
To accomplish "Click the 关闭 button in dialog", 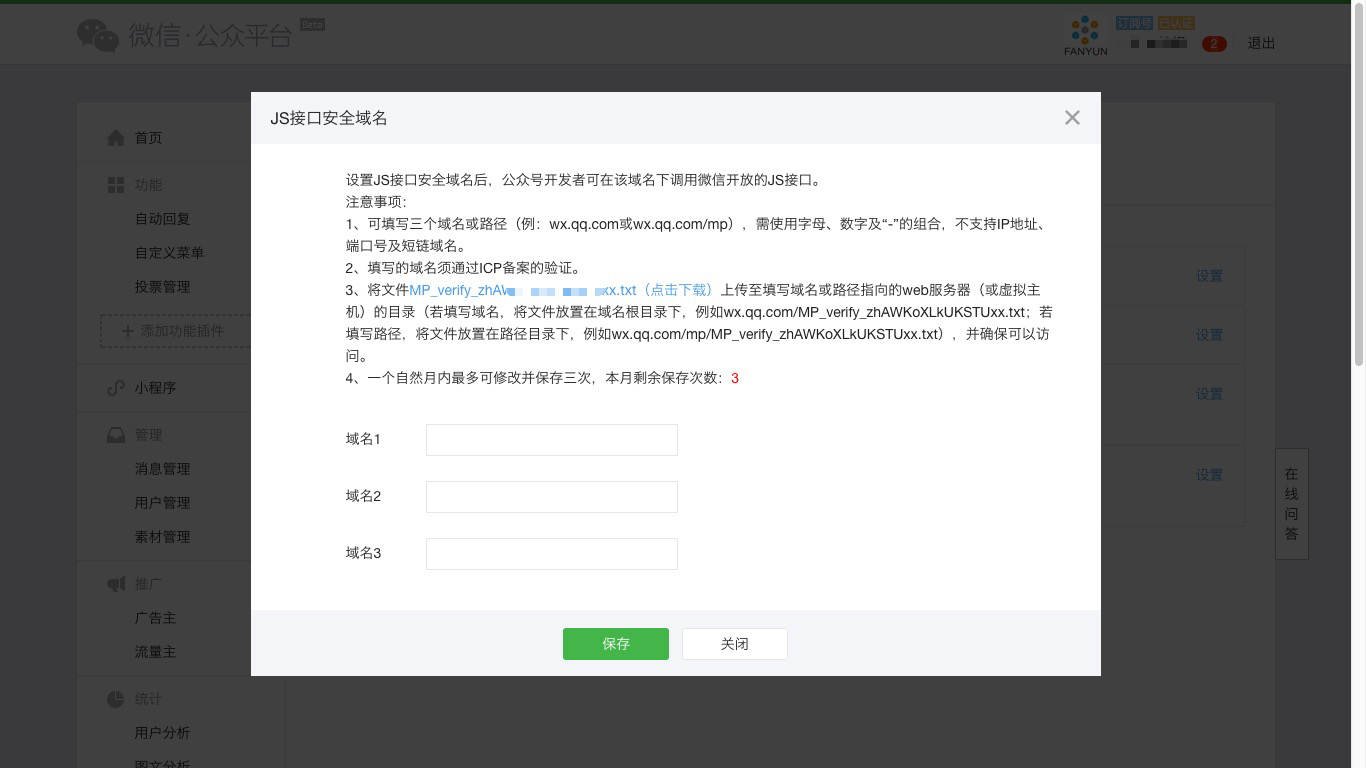I will pyautogui.click(x=734, y=644).
